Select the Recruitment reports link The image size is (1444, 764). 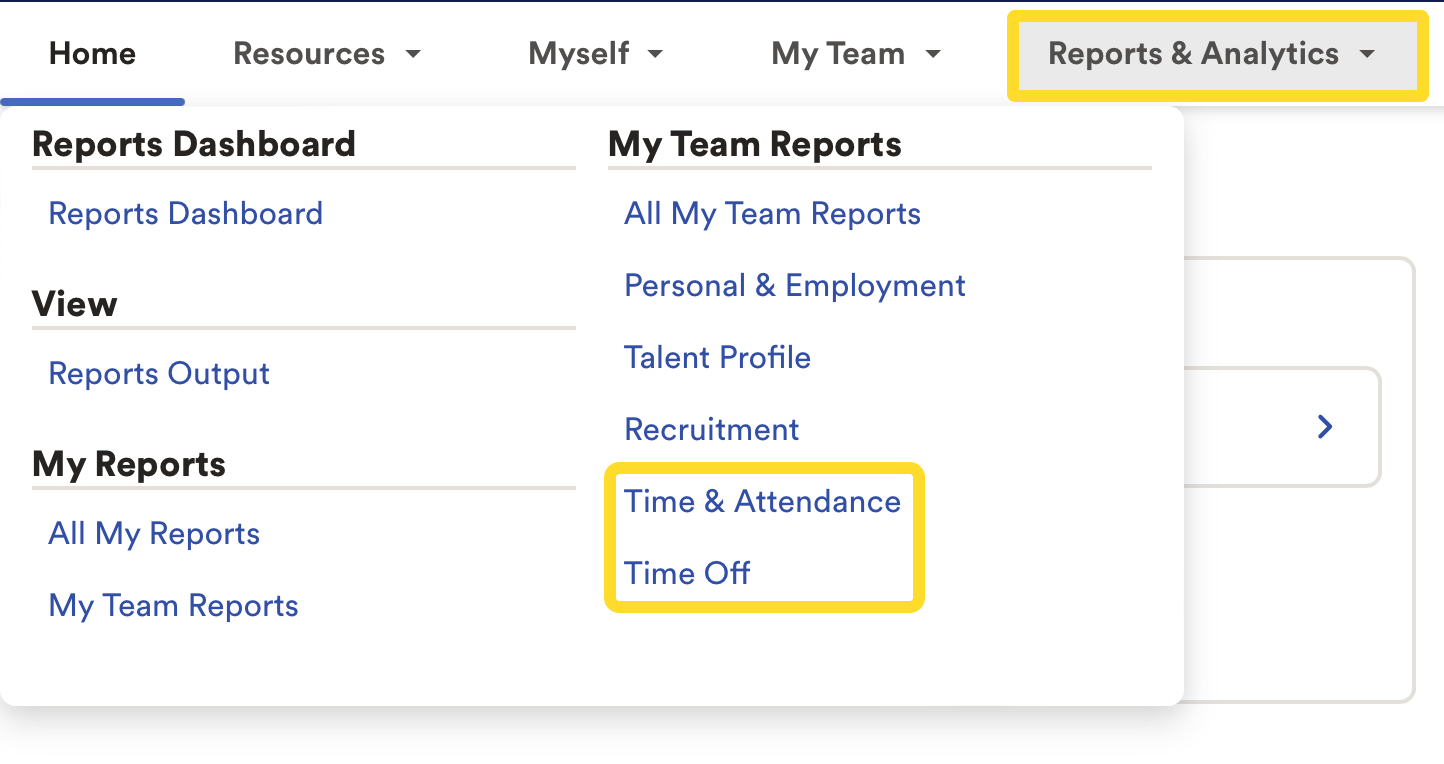point(711,430)
